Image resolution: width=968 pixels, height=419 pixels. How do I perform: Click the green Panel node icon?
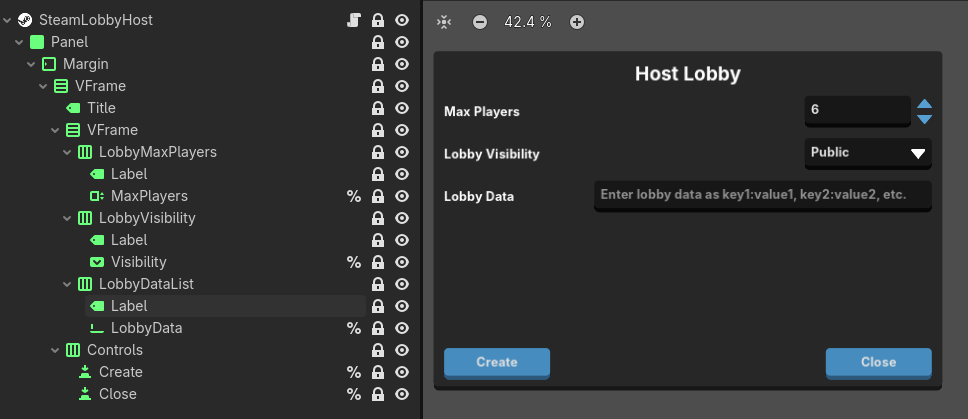(37, 42)
